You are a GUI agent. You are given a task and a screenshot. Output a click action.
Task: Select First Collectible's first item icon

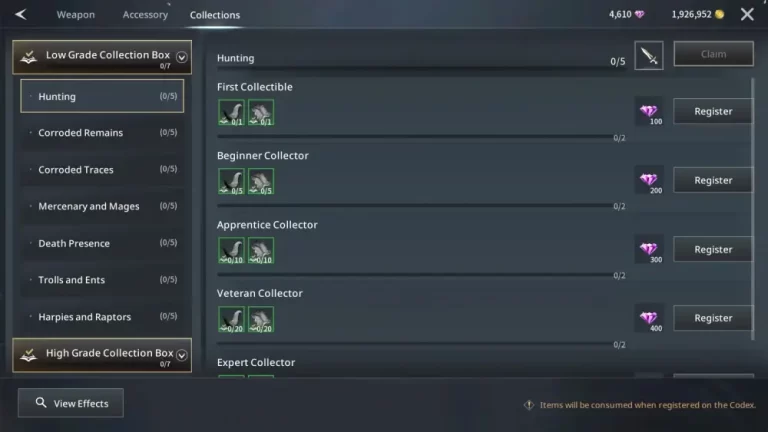(x=231, y=113)
